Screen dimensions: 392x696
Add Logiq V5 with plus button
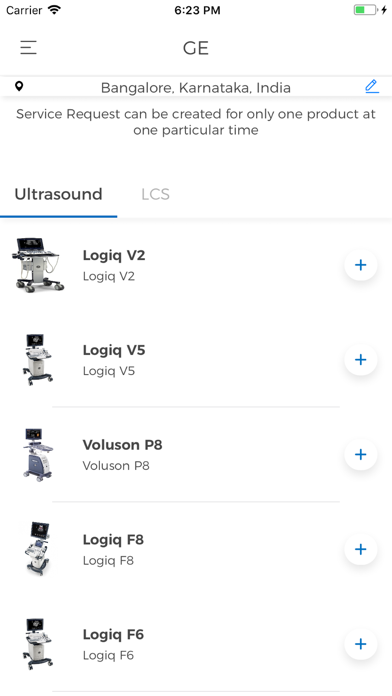point(361,360)
